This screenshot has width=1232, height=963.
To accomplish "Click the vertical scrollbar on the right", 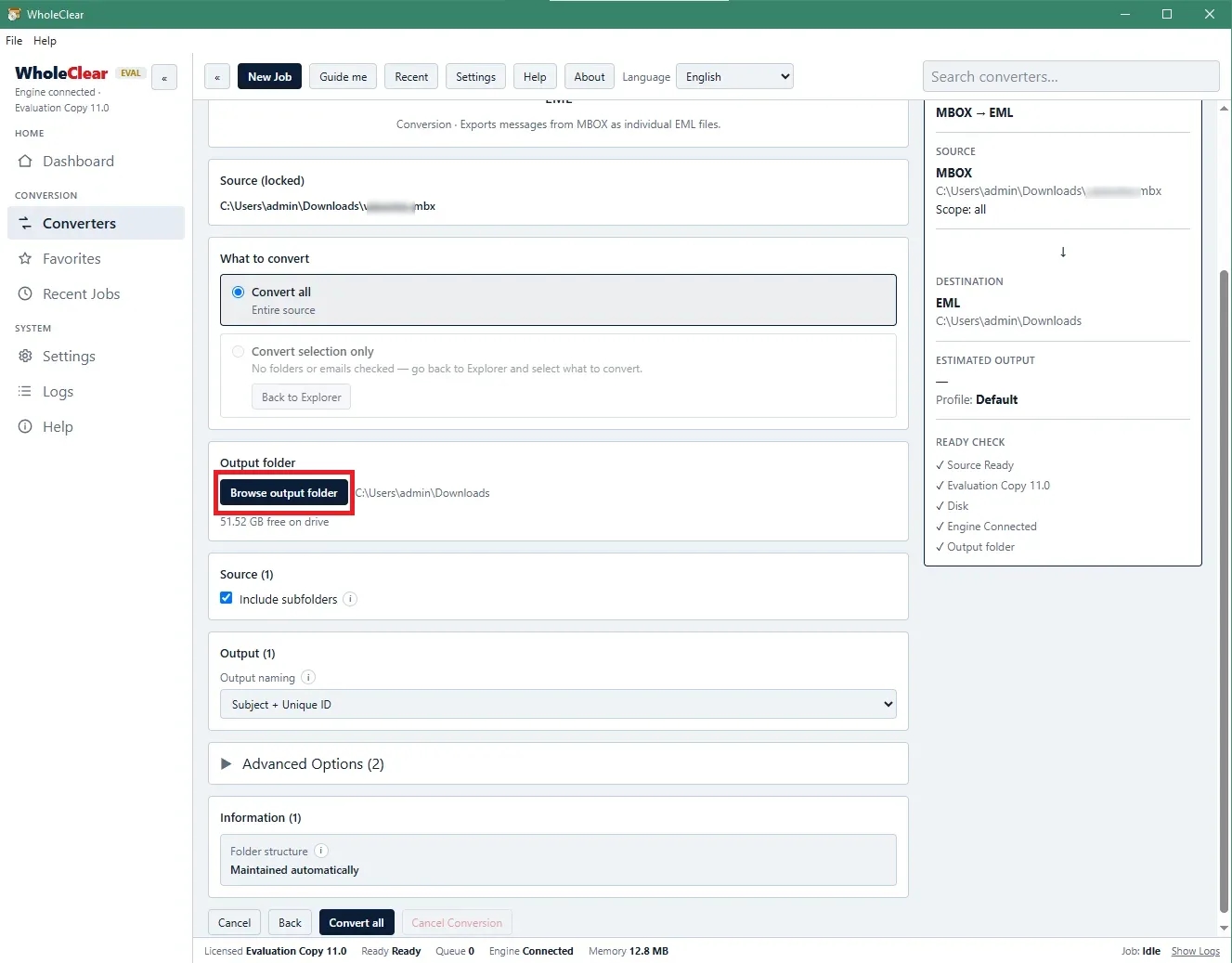I will pos(1224,592).
